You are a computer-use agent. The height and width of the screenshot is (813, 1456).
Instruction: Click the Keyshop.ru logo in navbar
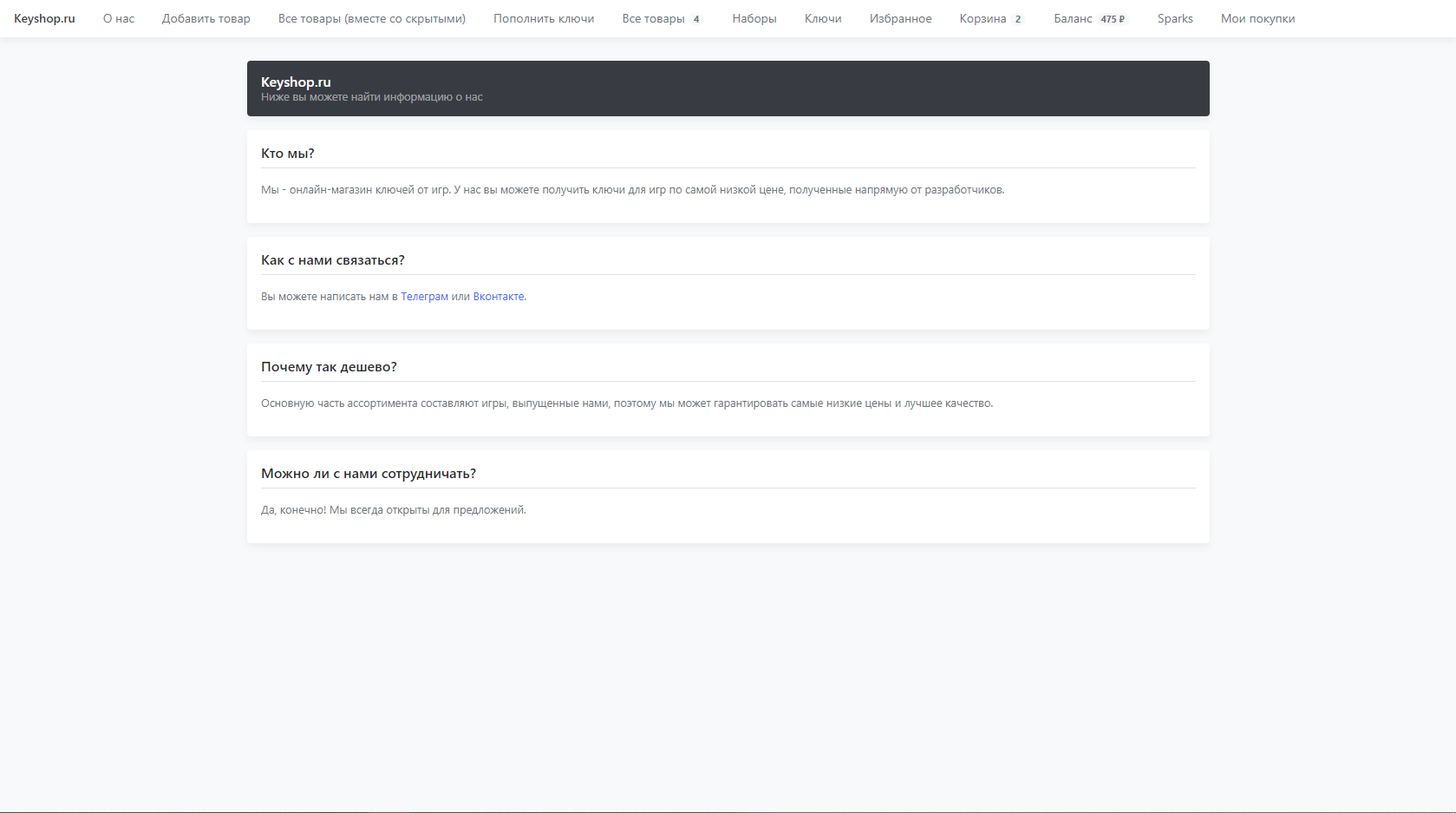click(44, 18)
